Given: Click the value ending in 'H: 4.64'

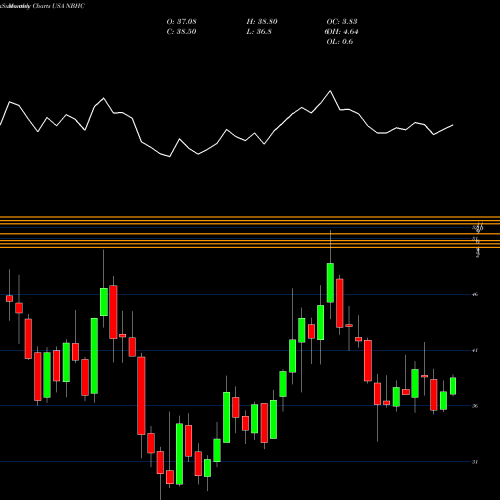Looking at the screenshot, I should [342, 31].
